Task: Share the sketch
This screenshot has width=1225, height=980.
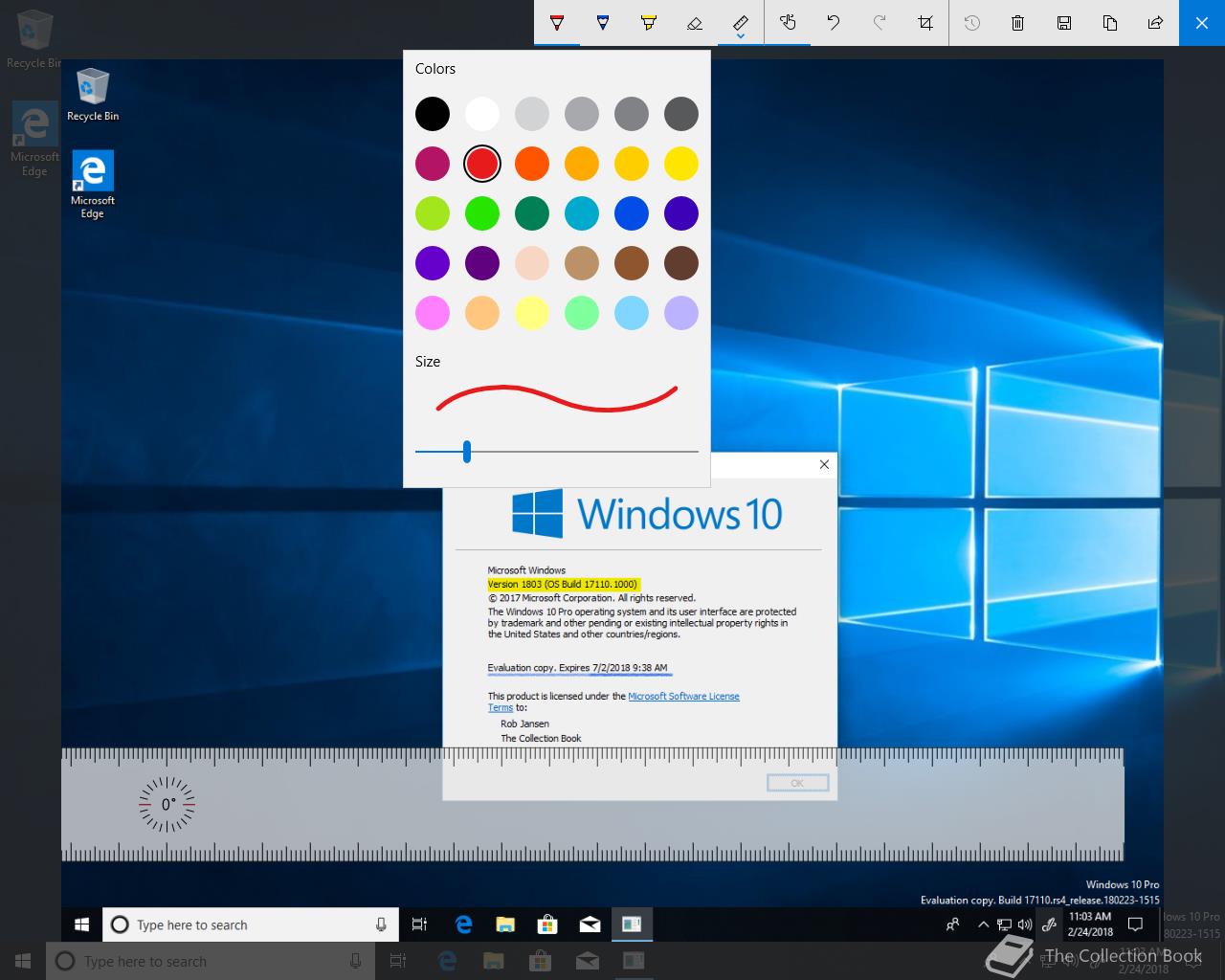Action: click(x=1156, y=22)
